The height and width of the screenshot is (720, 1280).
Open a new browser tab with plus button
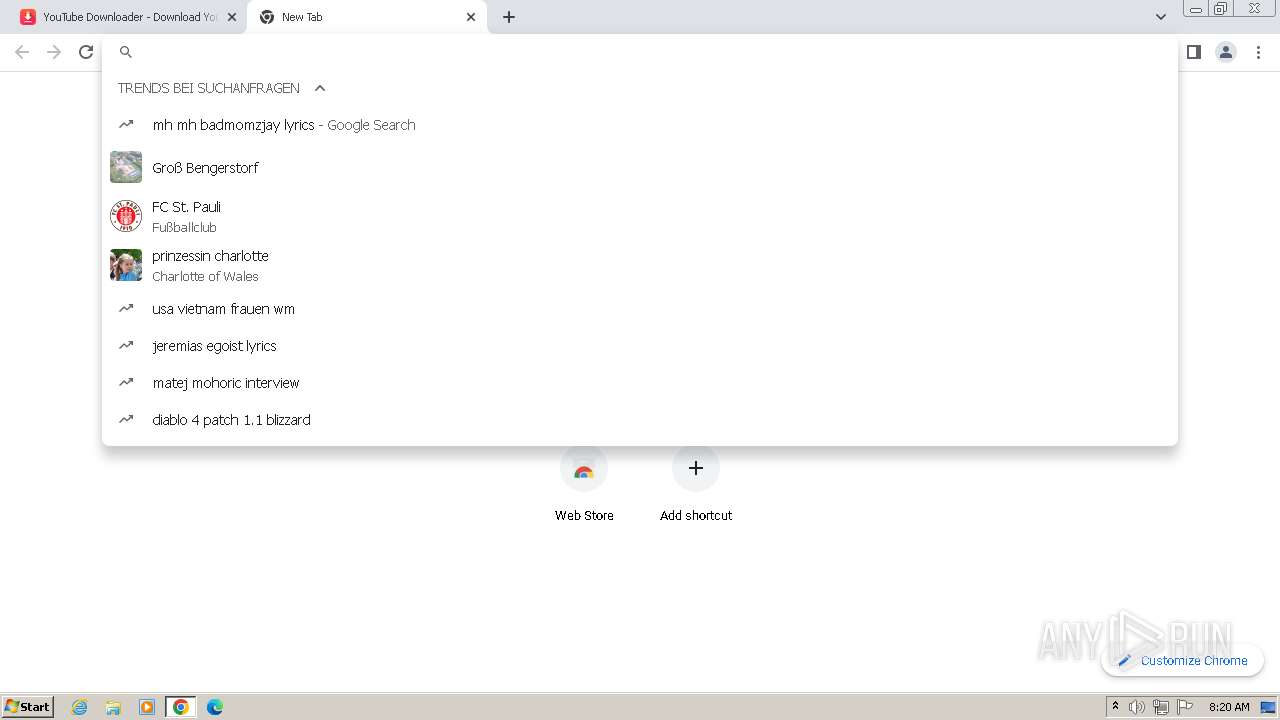point(509,17)
